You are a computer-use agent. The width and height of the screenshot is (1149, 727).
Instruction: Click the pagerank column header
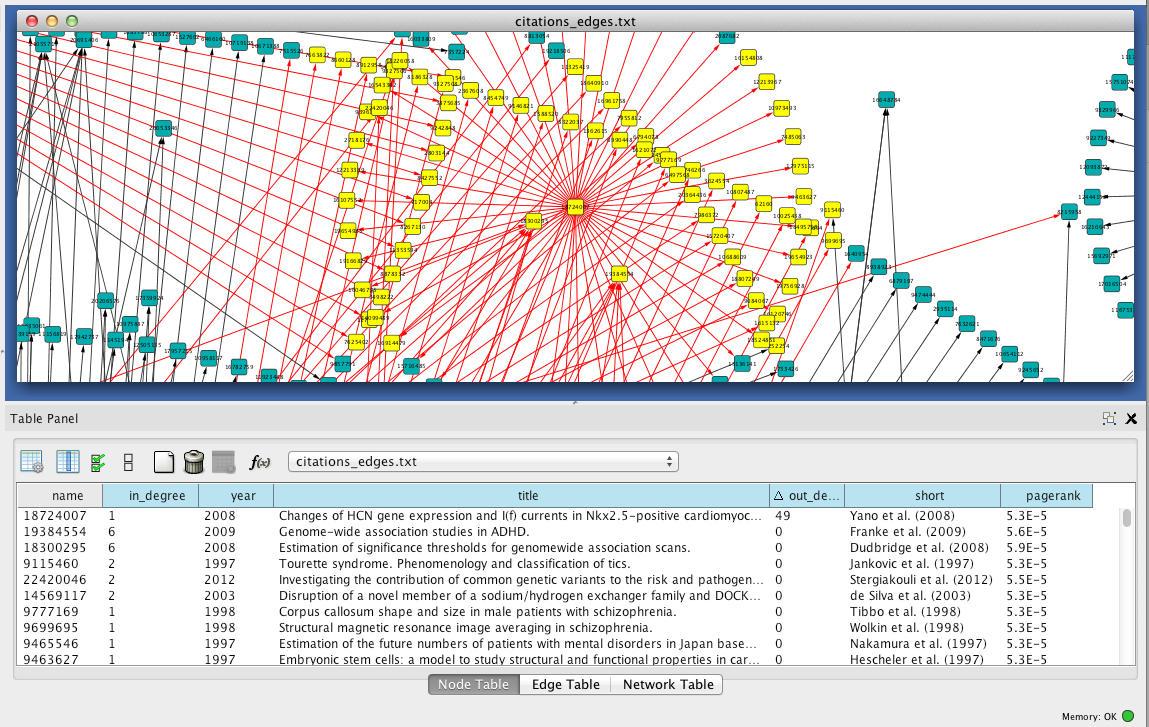pos(1046,495)
